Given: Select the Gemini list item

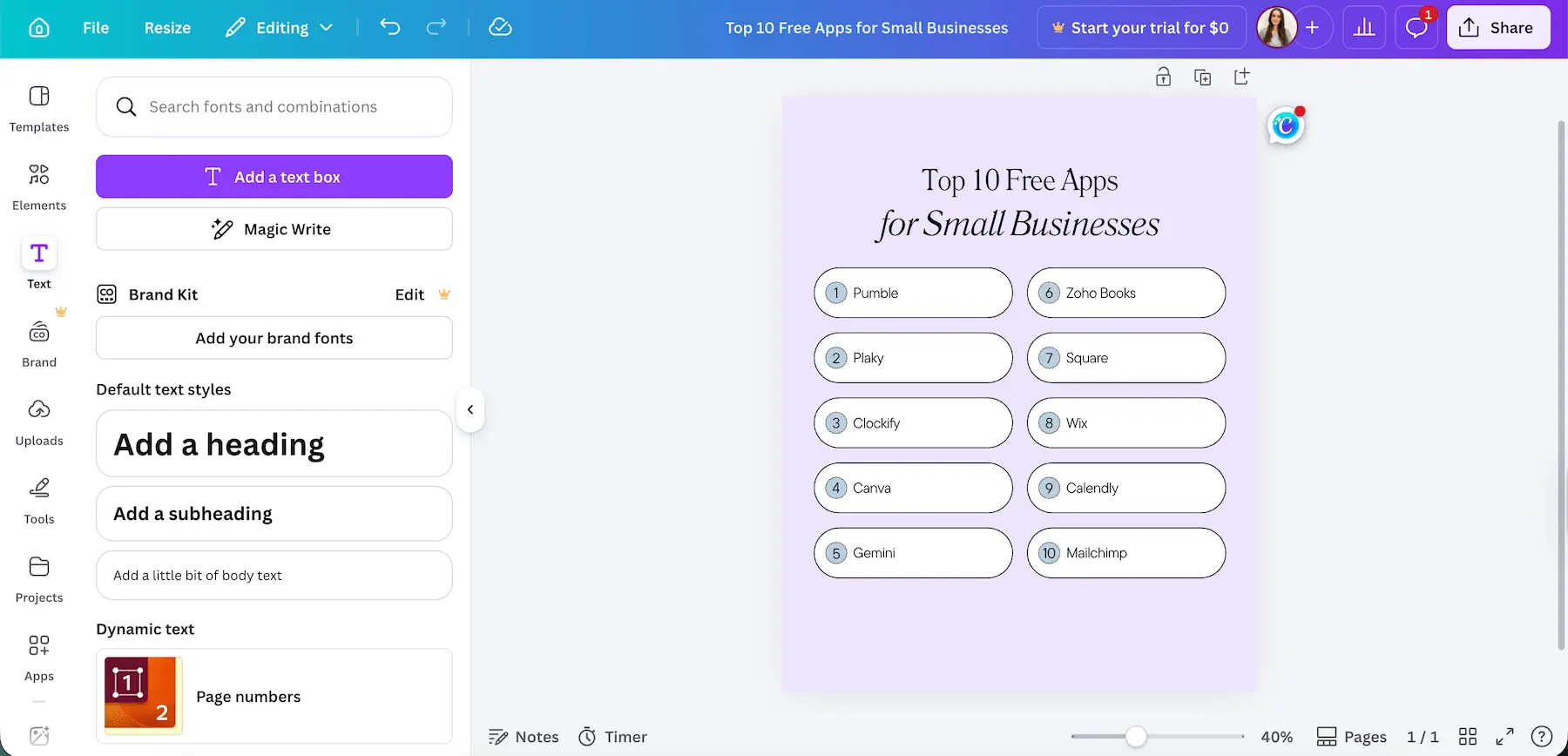Looking at the screenshot, I should 913,553.
